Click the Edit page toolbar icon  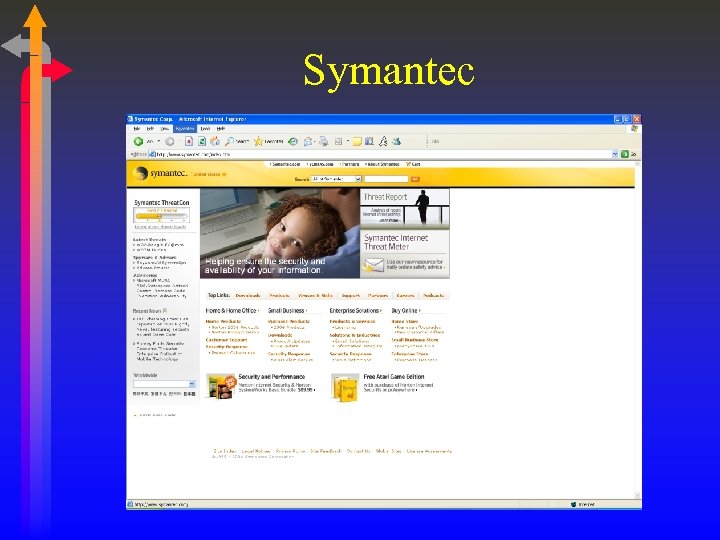338,141
